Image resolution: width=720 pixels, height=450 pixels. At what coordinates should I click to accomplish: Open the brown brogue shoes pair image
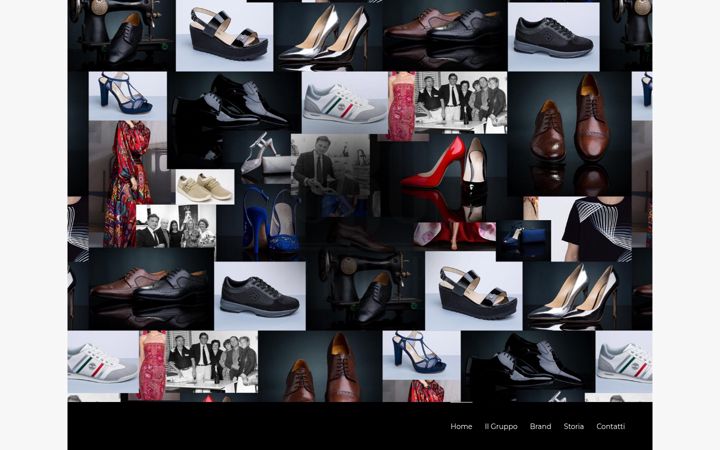click(569, 134)
